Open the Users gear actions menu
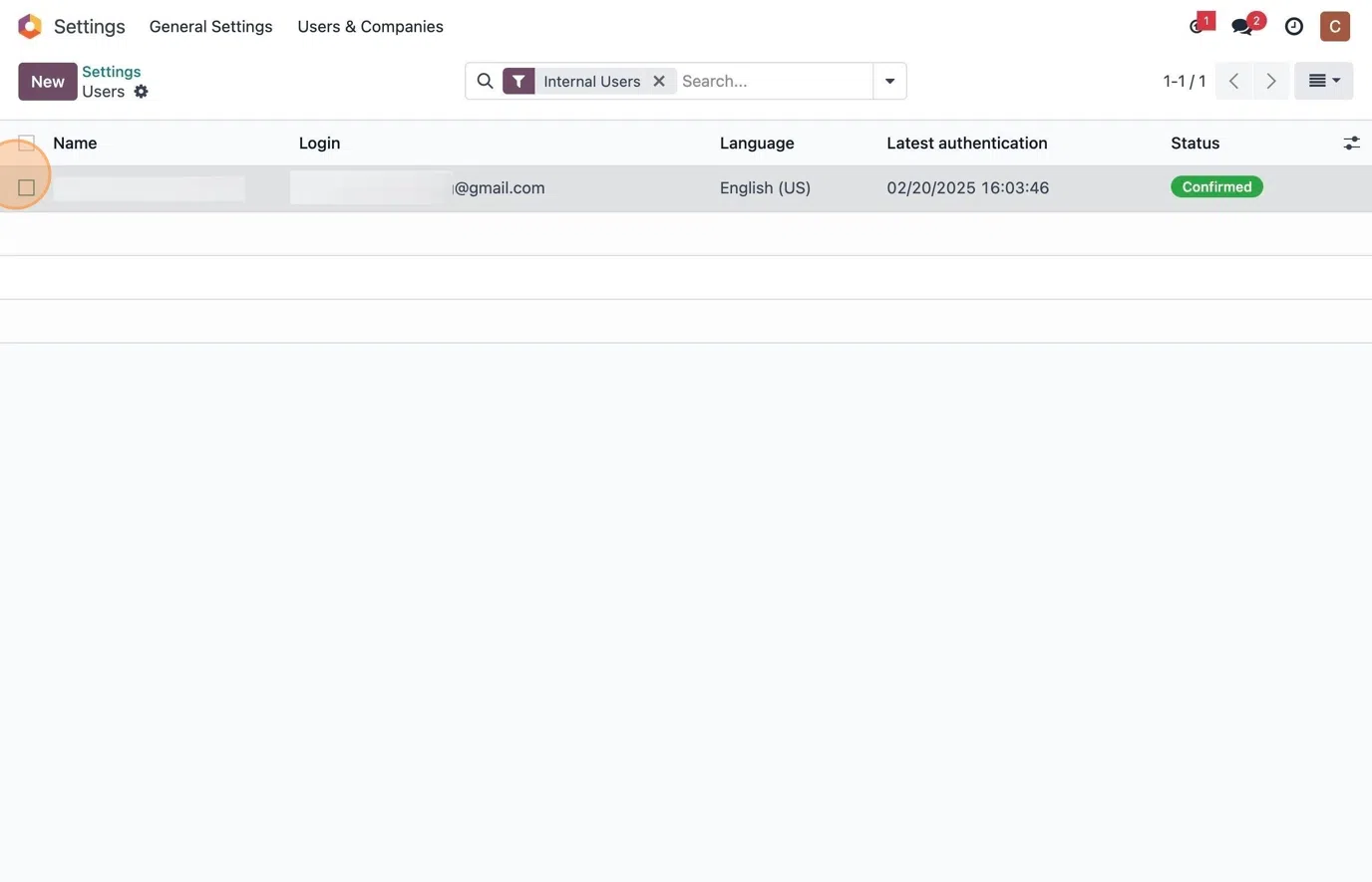This screenshot has width=1372, height=882. tap(141, 92)
